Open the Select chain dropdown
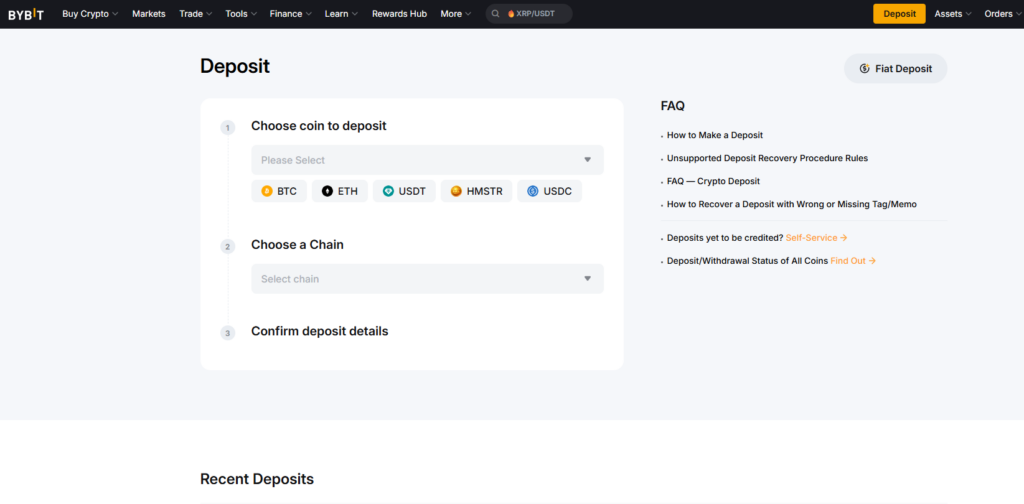This screenshot has height=504, width=1024. coord(427,279)
